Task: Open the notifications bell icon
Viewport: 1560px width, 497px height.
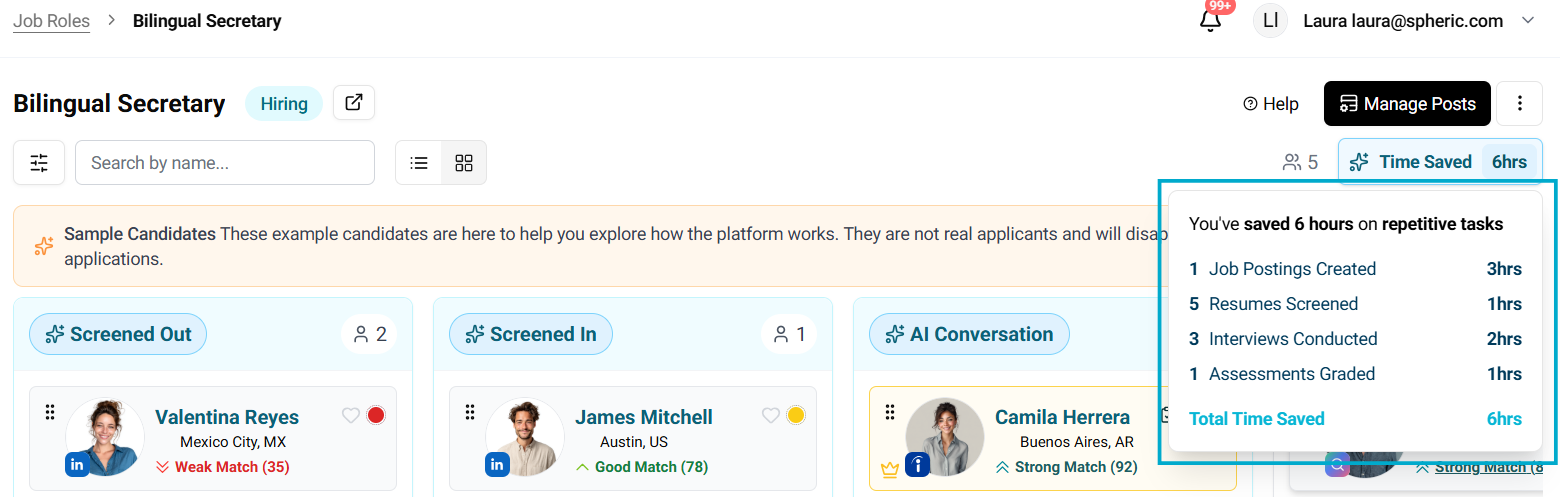Action: tap(1211, 21)
